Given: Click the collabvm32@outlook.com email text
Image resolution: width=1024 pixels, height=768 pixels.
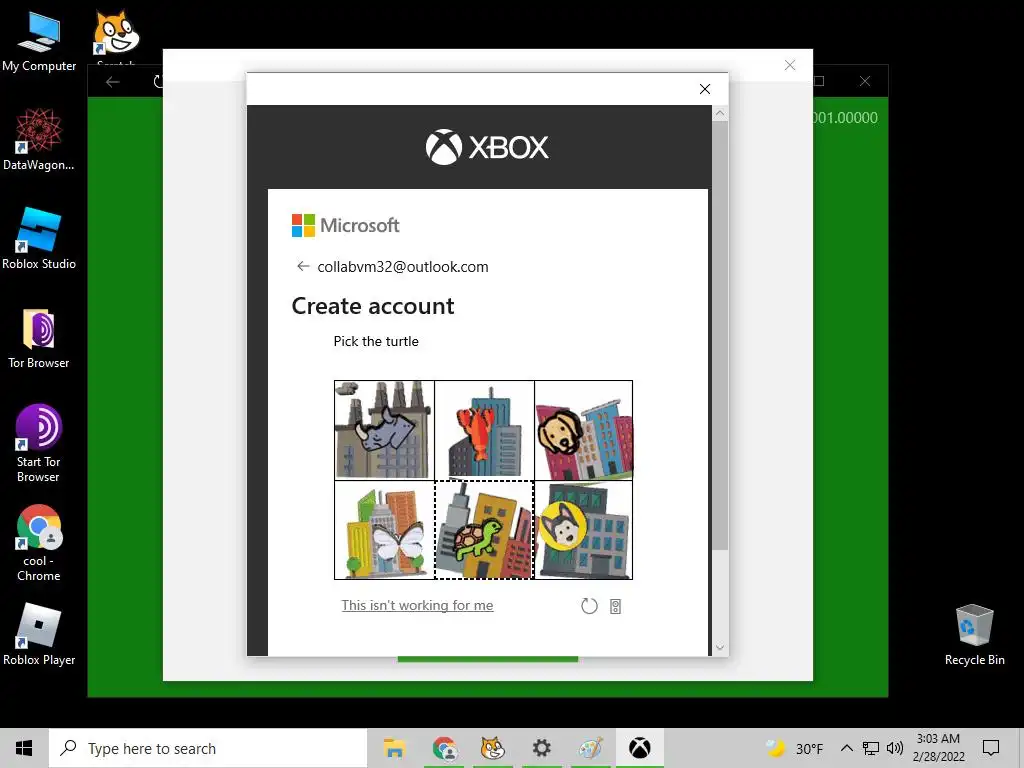Looking at the screenshot, I should [x=403, y=266].
